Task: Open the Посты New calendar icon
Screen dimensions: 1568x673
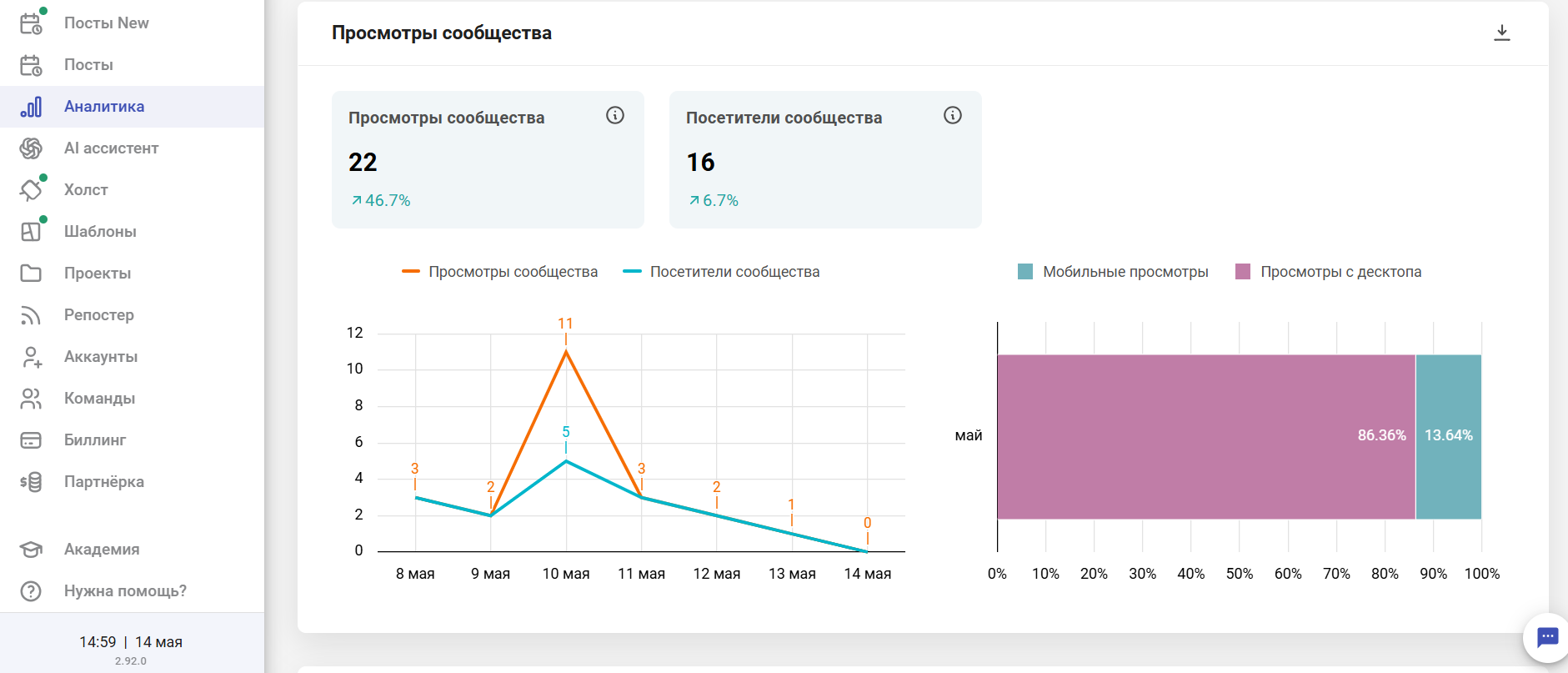Action: click(x=31, y=23)
